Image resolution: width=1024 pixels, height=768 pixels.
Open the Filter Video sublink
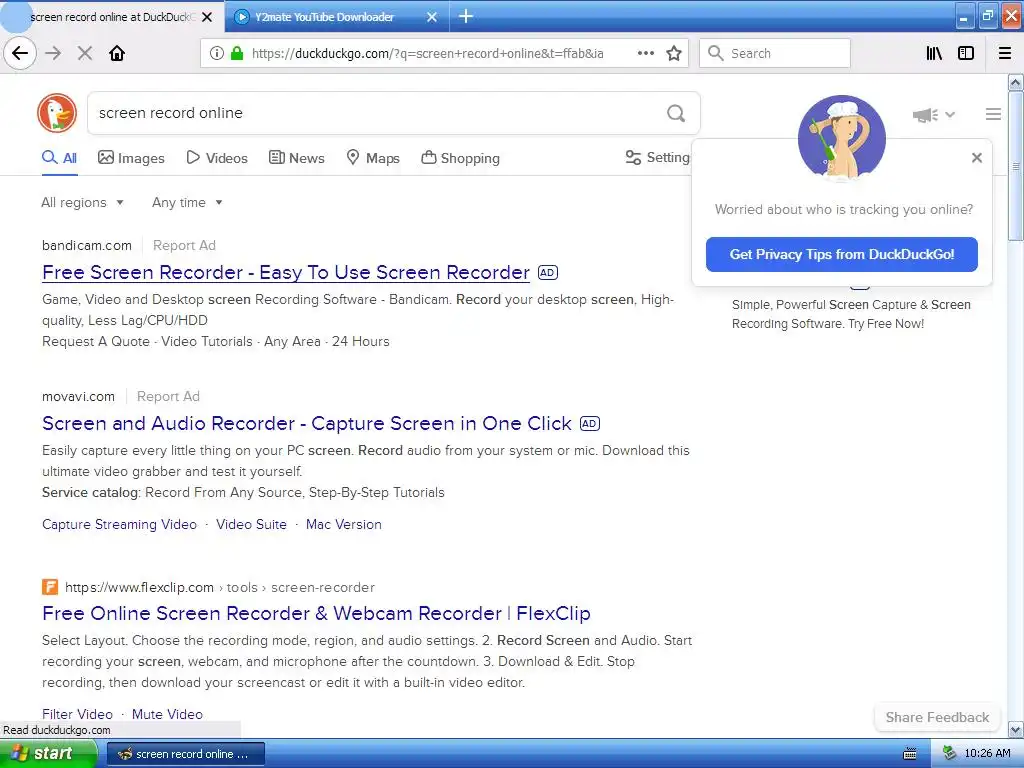pyautogui.click(x=77, y=714)
